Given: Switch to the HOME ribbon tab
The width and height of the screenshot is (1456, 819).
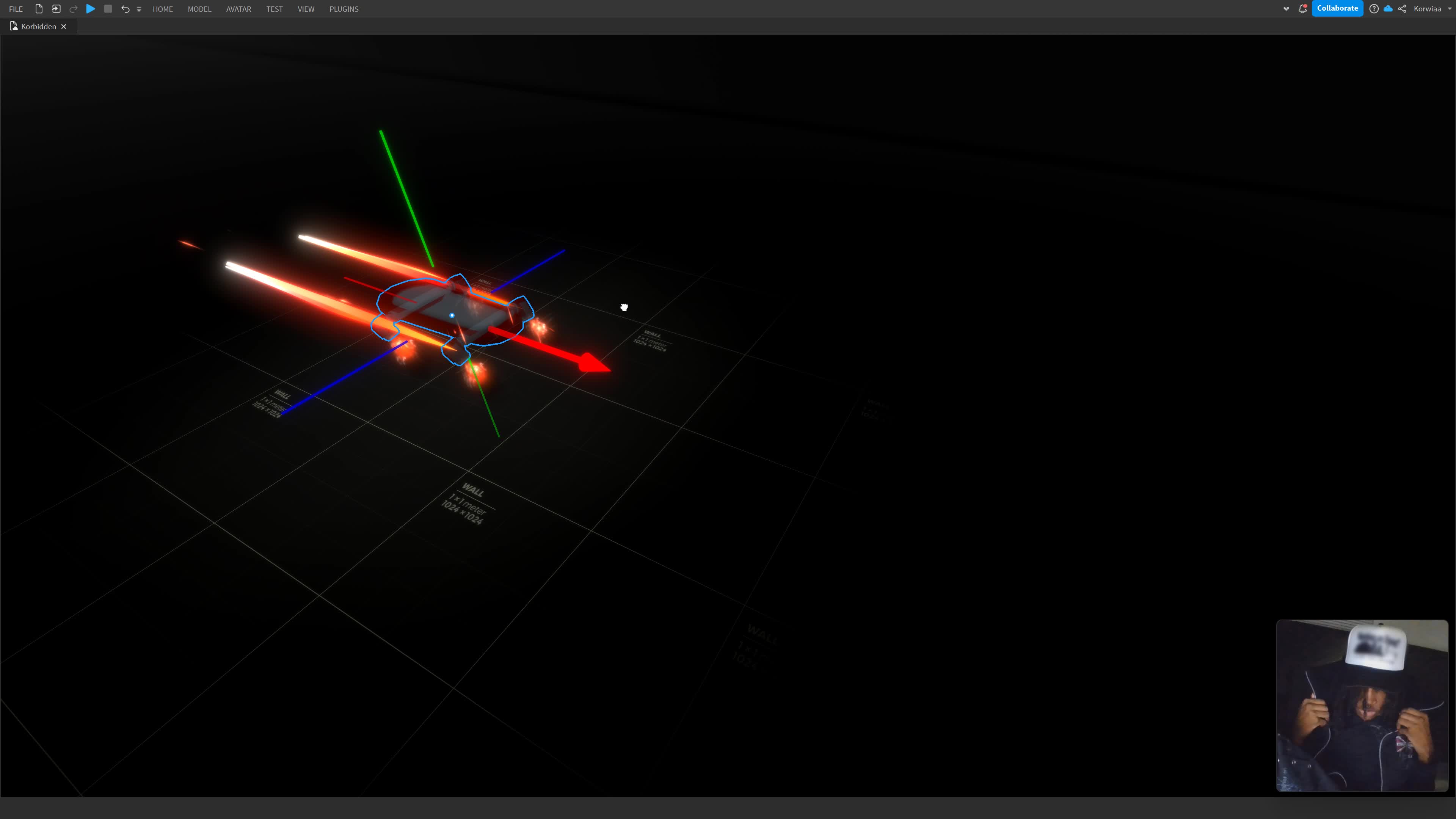Looking at the screenshot, I should (x=162, y=9).
